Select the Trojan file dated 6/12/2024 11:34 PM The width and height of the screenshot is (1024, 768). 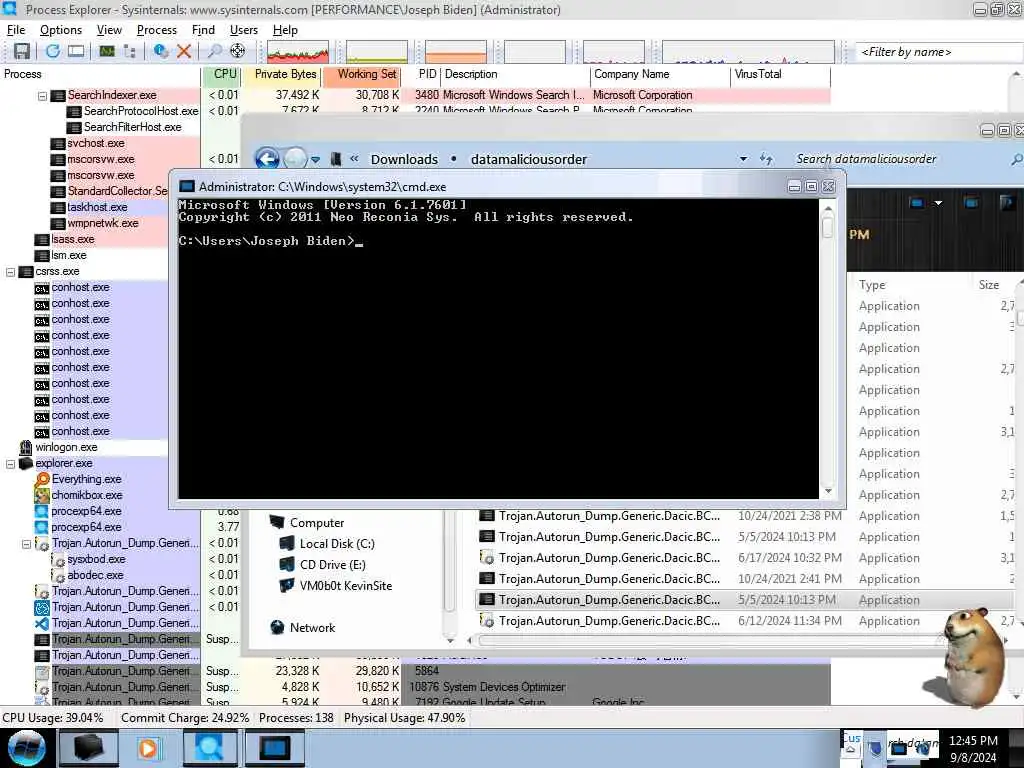coord(744,621)
